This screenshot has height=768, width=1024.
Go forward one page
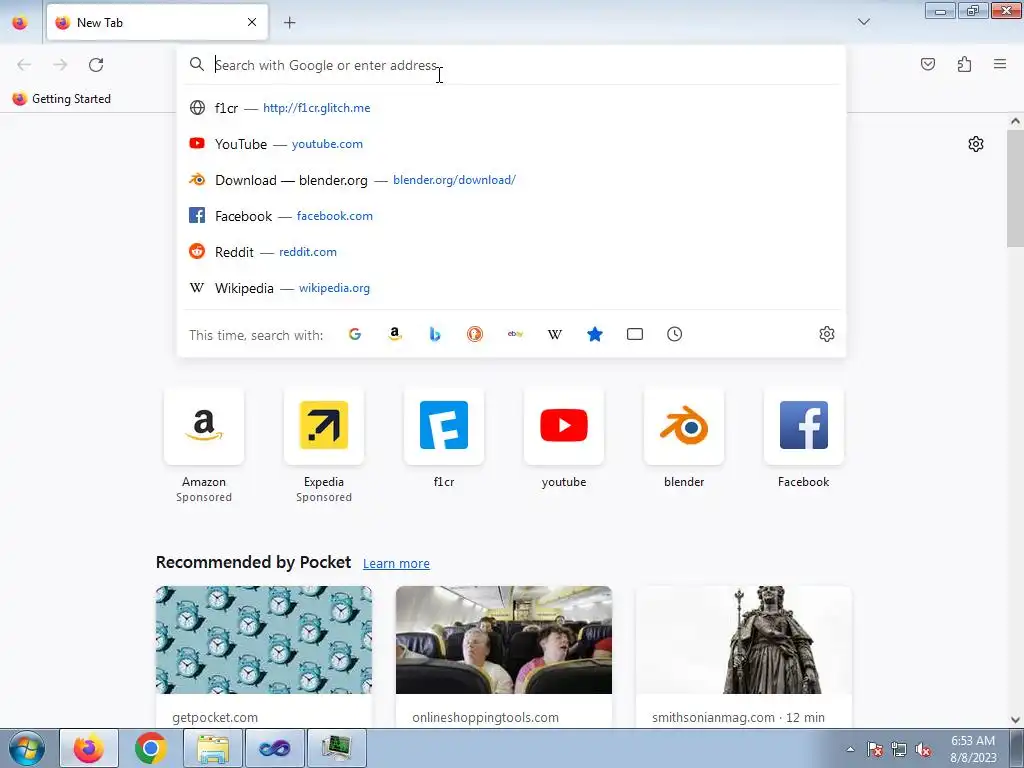click(60, 65)
